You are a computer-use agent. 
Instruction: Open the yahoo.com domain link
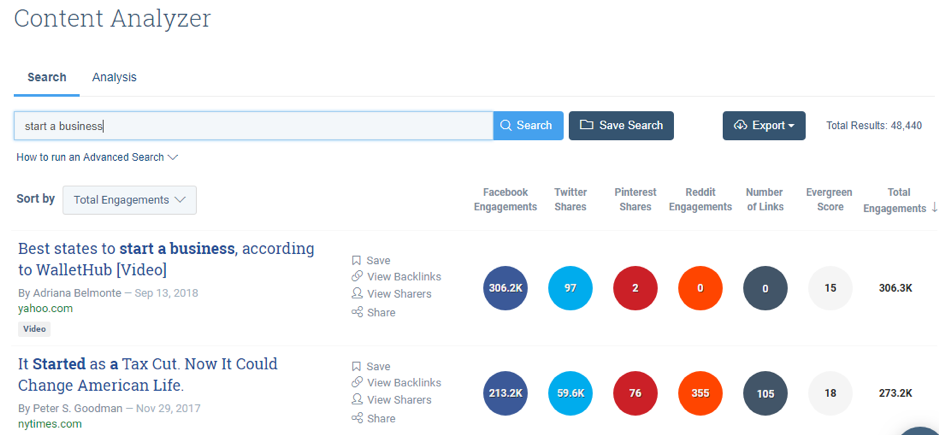tap(46, 309)
